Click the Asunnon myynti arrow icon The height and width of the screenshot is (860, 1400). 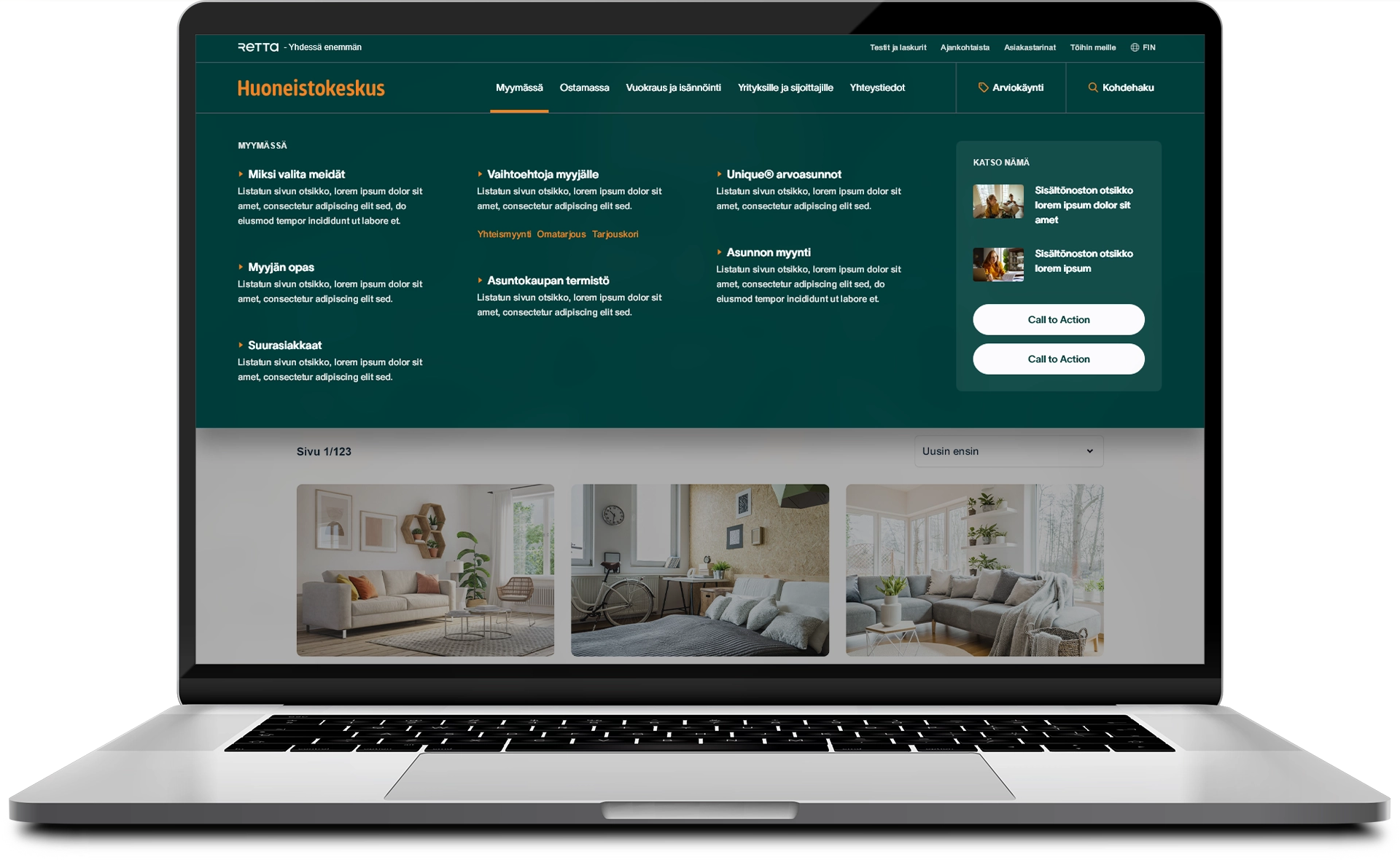click(x=720, y=252)
